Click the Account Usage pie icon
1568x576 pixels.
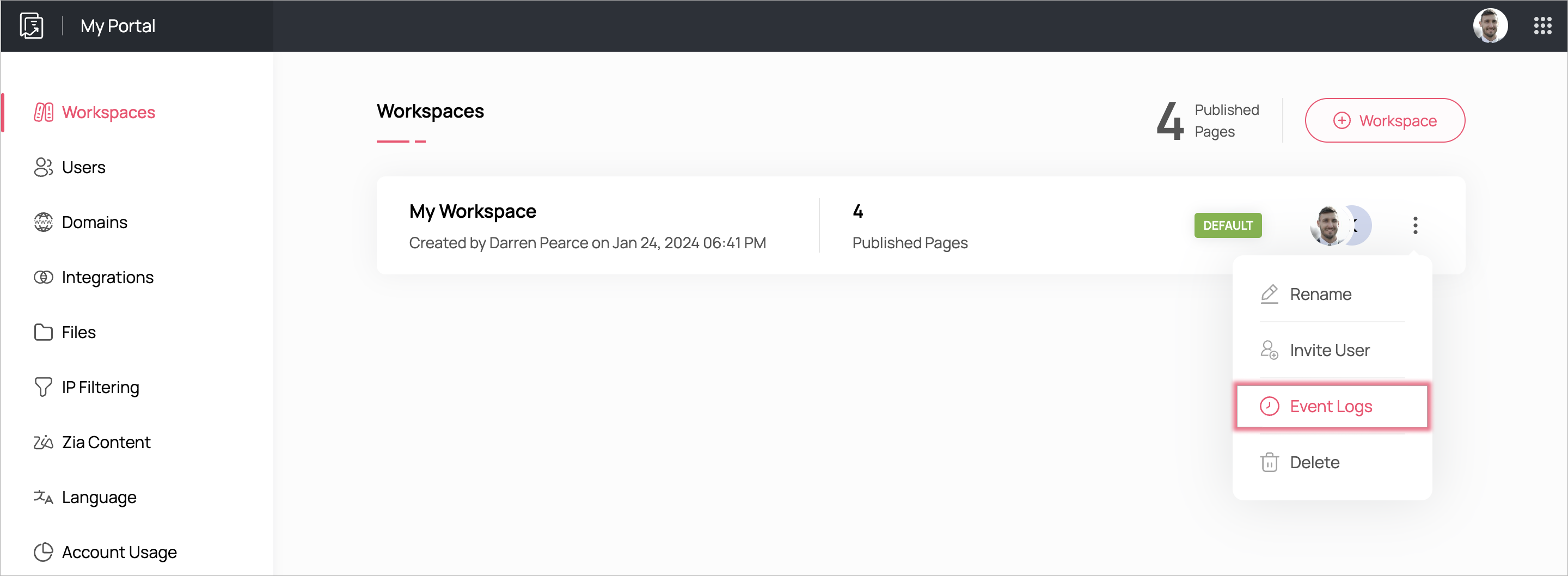click(x=43, y=552)
